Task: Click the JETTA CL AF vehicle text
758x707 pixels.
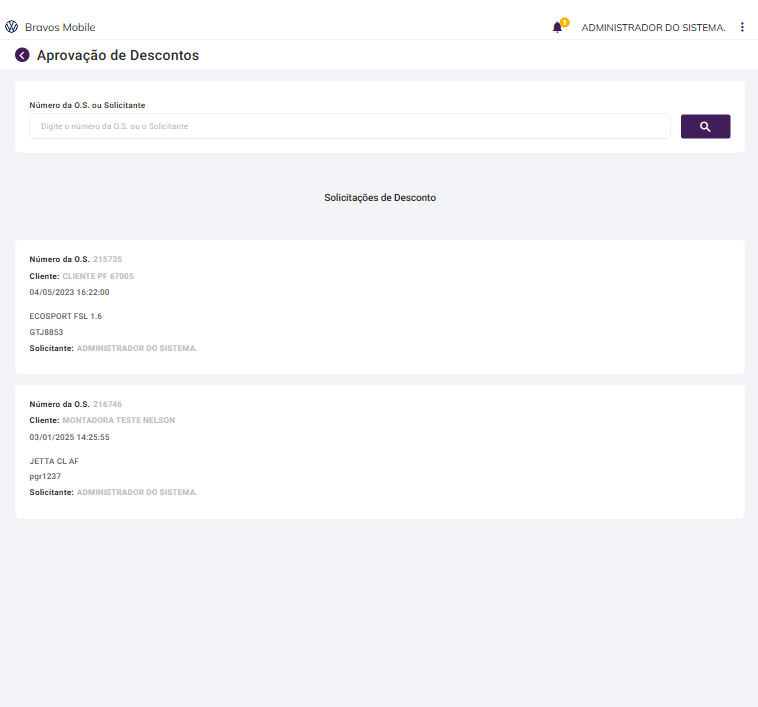Action: point(54,461)
